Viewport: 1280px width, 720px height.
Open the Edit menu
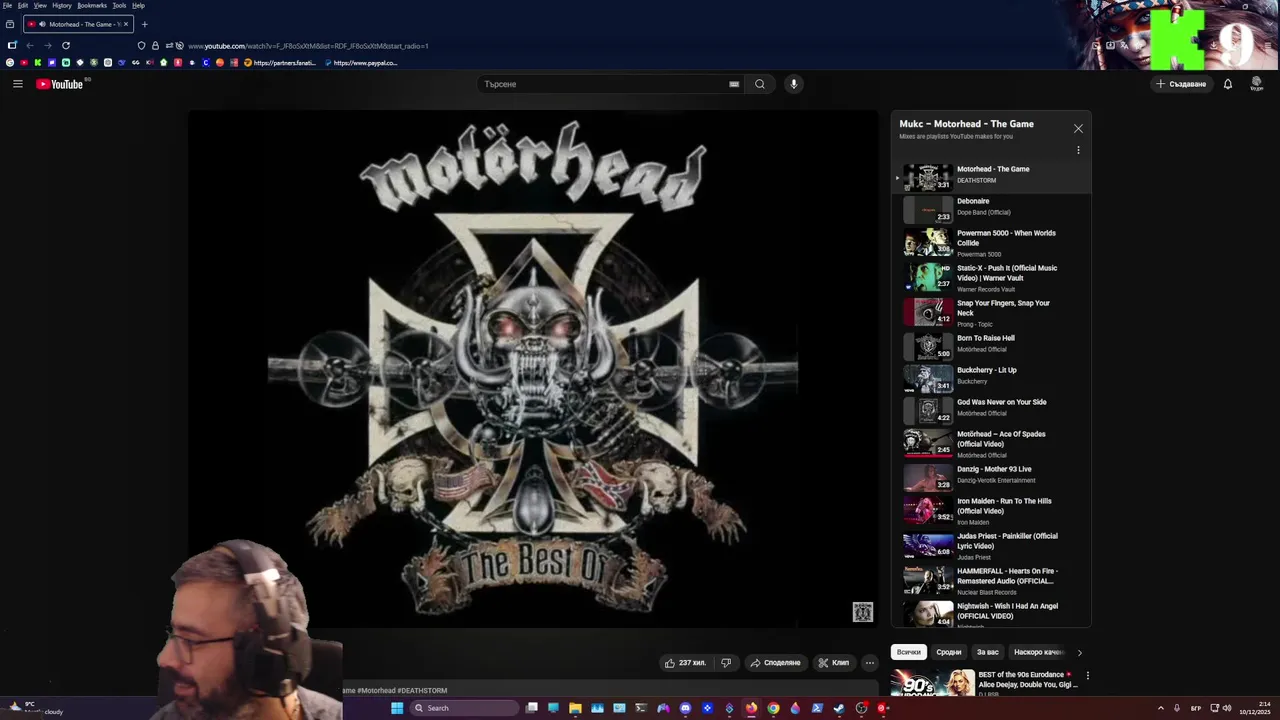click(23, 5)
